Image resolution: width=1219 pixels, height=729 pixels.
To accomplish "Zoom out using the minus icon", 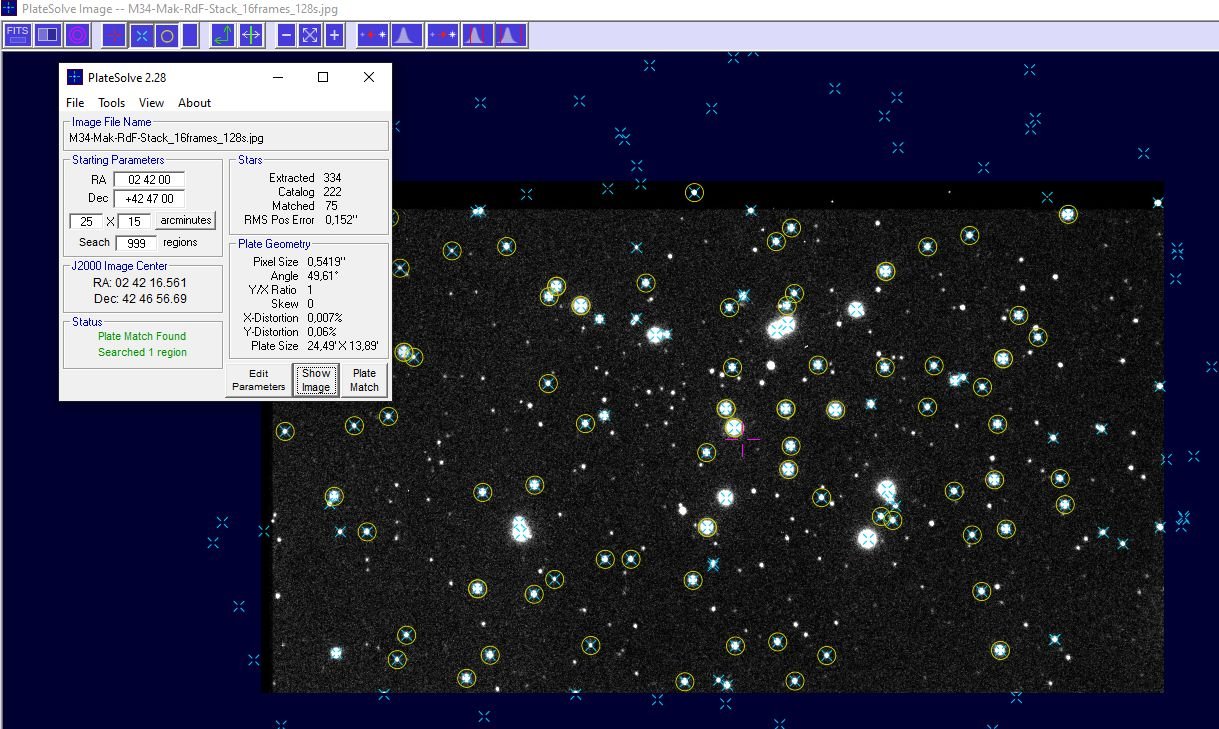I will [286, 35].
